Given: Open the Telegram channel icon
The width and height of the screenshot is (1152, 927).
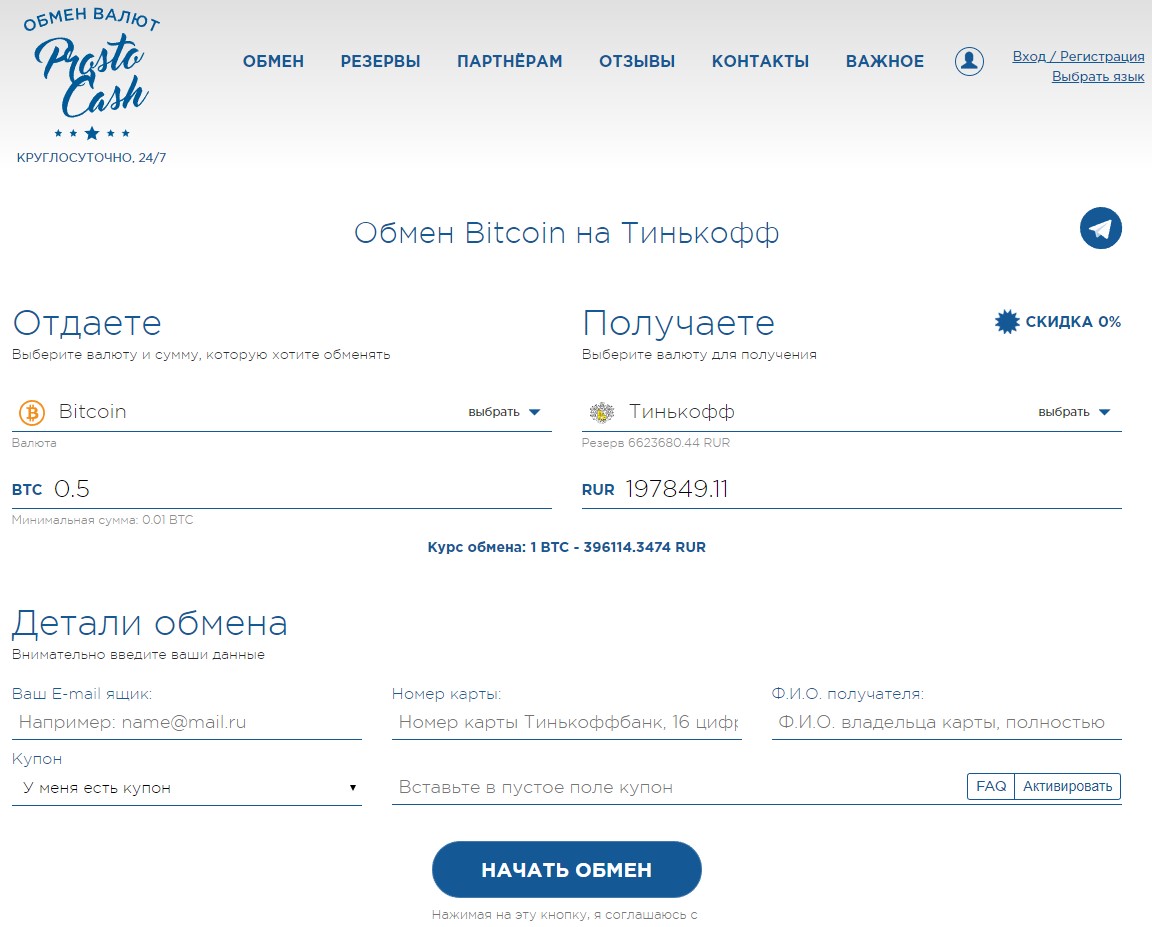Looking at the screenshot, I should point(1100,229).
